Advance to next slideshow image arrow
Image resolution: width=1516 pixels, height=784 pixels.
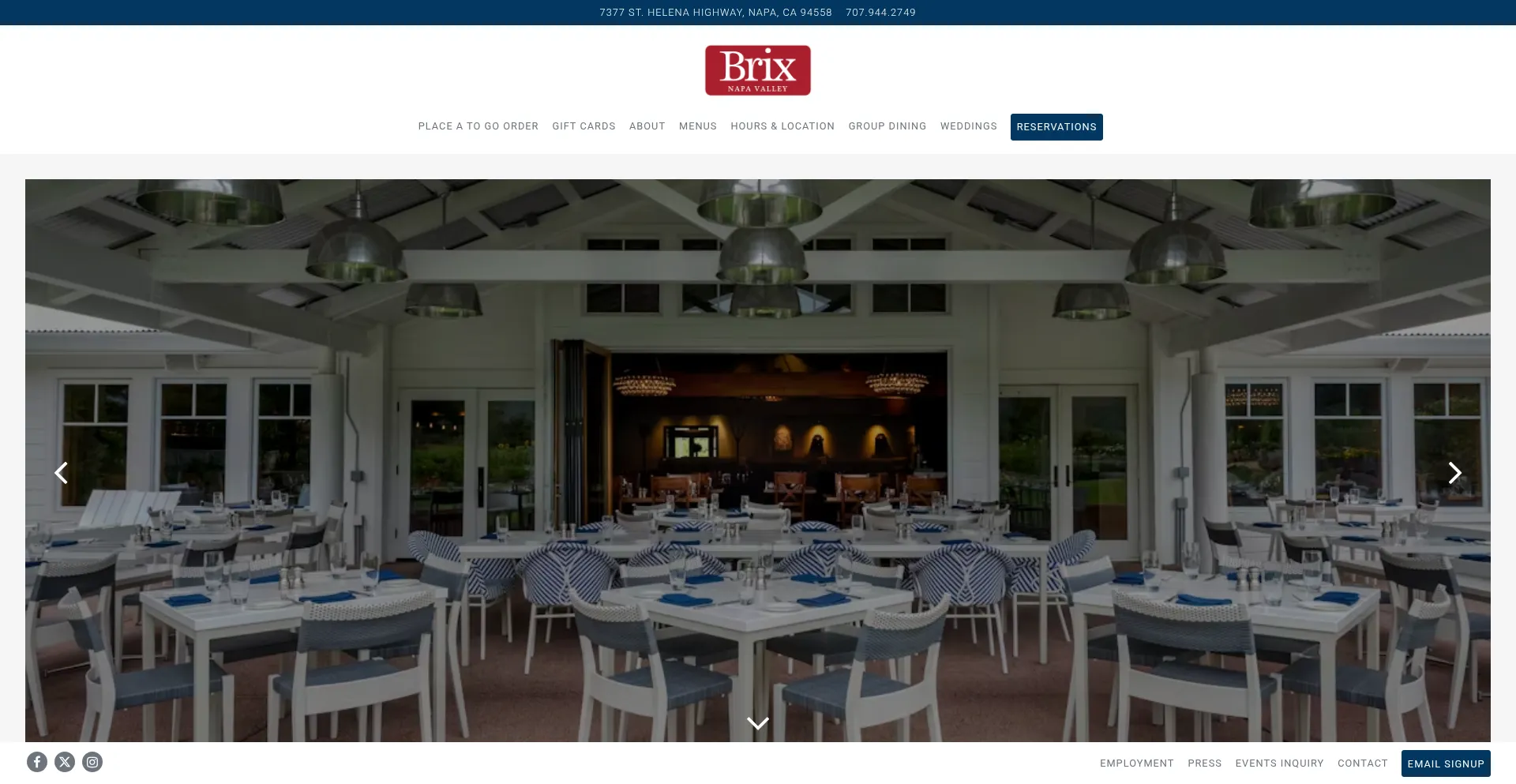pos(1454,473)
